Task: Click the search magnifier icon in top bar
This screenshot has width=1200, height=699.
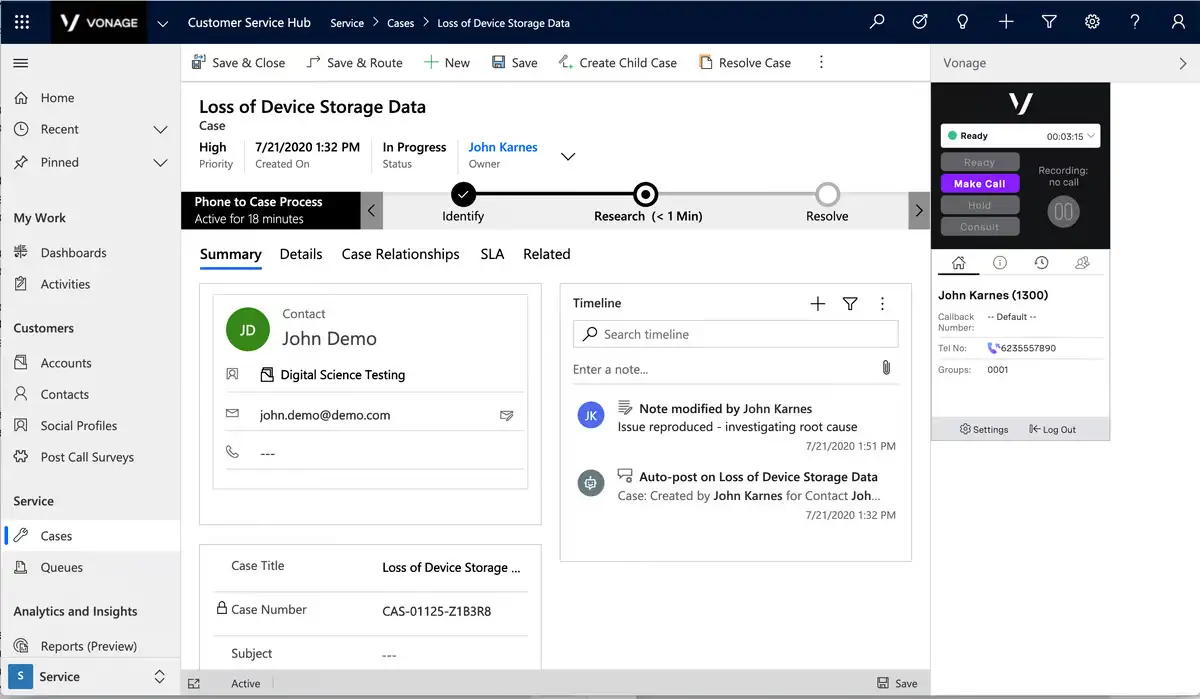Action: coord(877,22)
